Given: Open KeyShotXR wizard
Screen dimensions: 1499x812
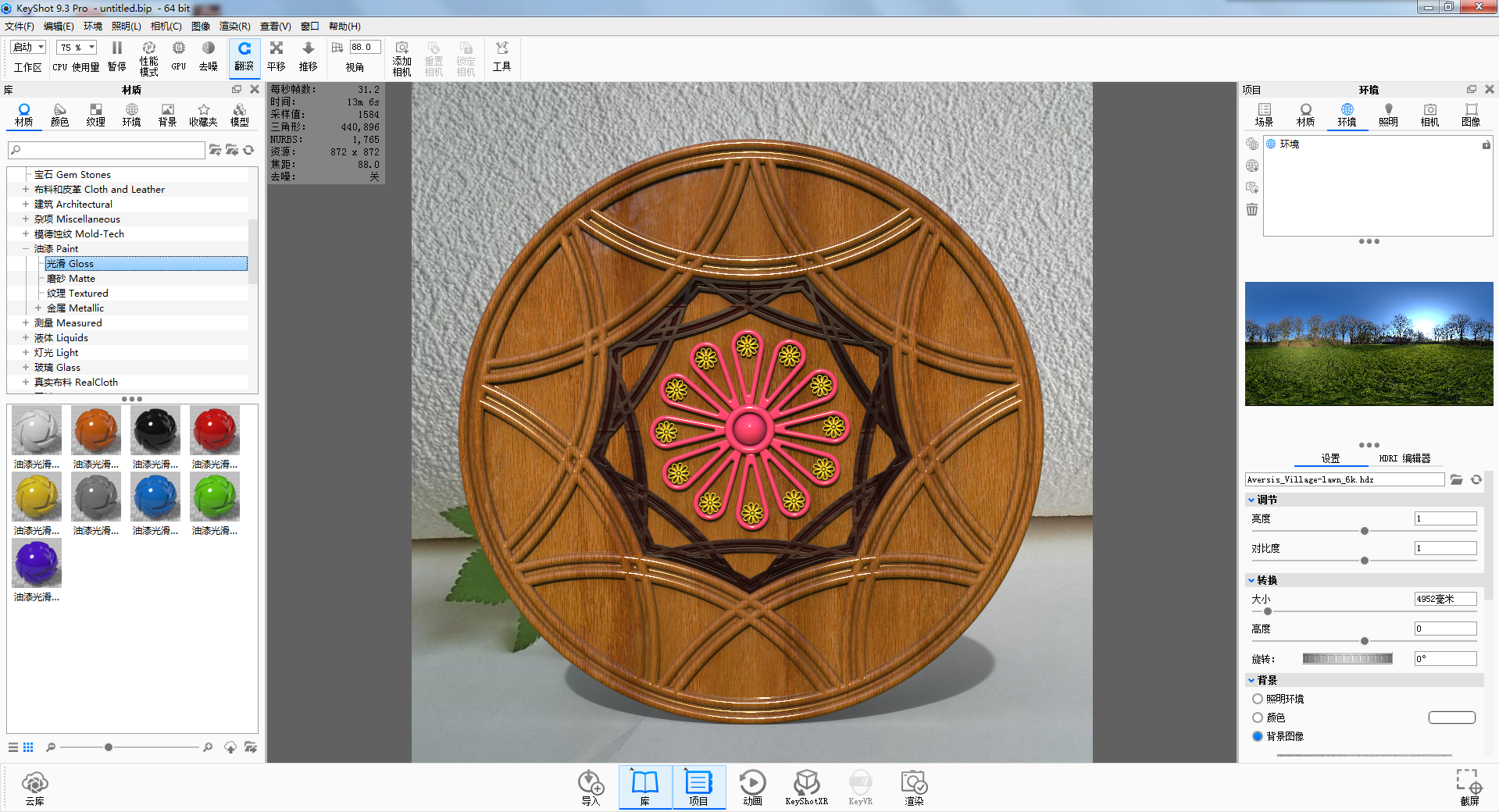Looking at the screenshot, I should coord(806,786).
